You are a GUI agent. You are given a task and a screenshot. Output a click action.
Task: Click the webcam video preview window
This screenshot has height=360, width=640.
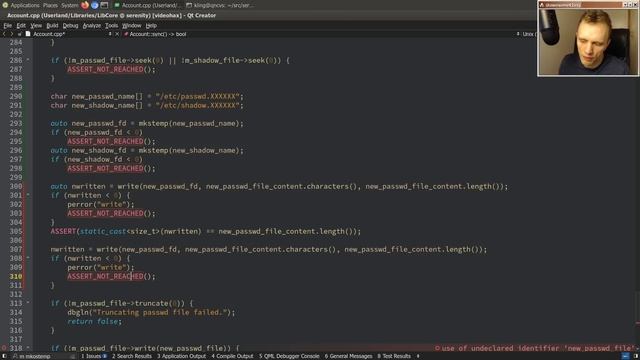(588, 42)
